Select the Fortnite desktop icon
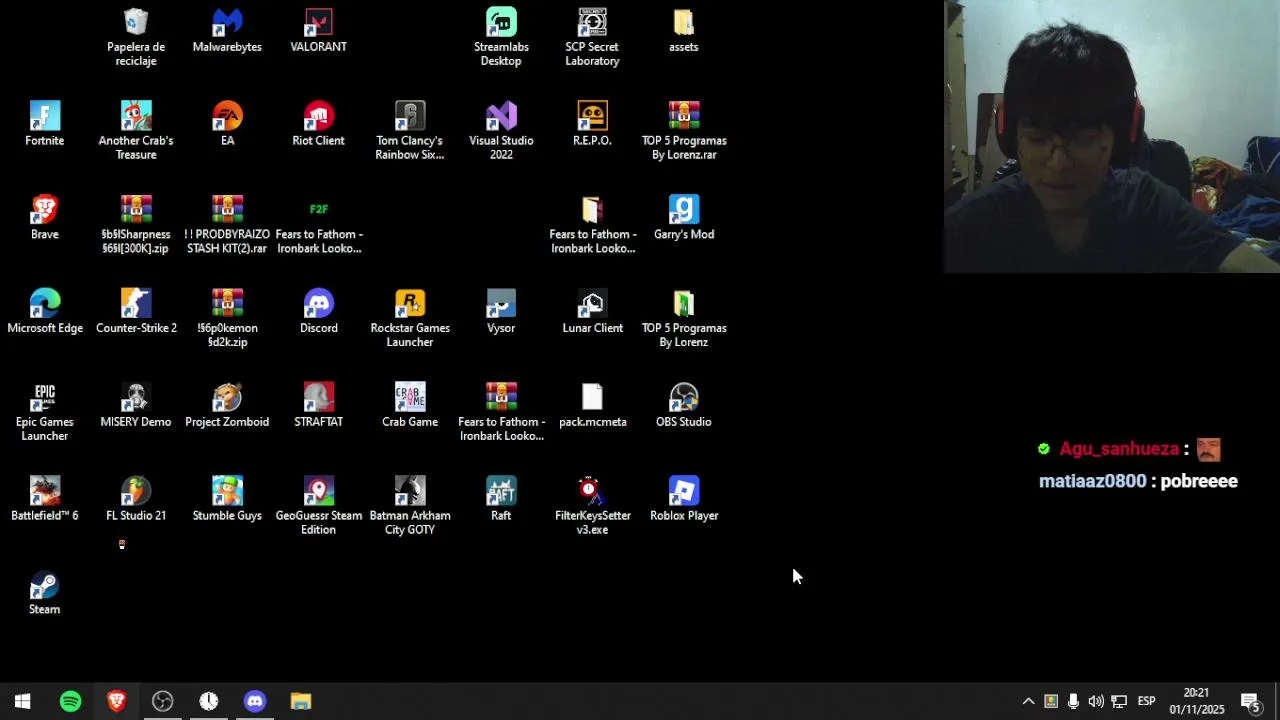 tap(44, 124)
